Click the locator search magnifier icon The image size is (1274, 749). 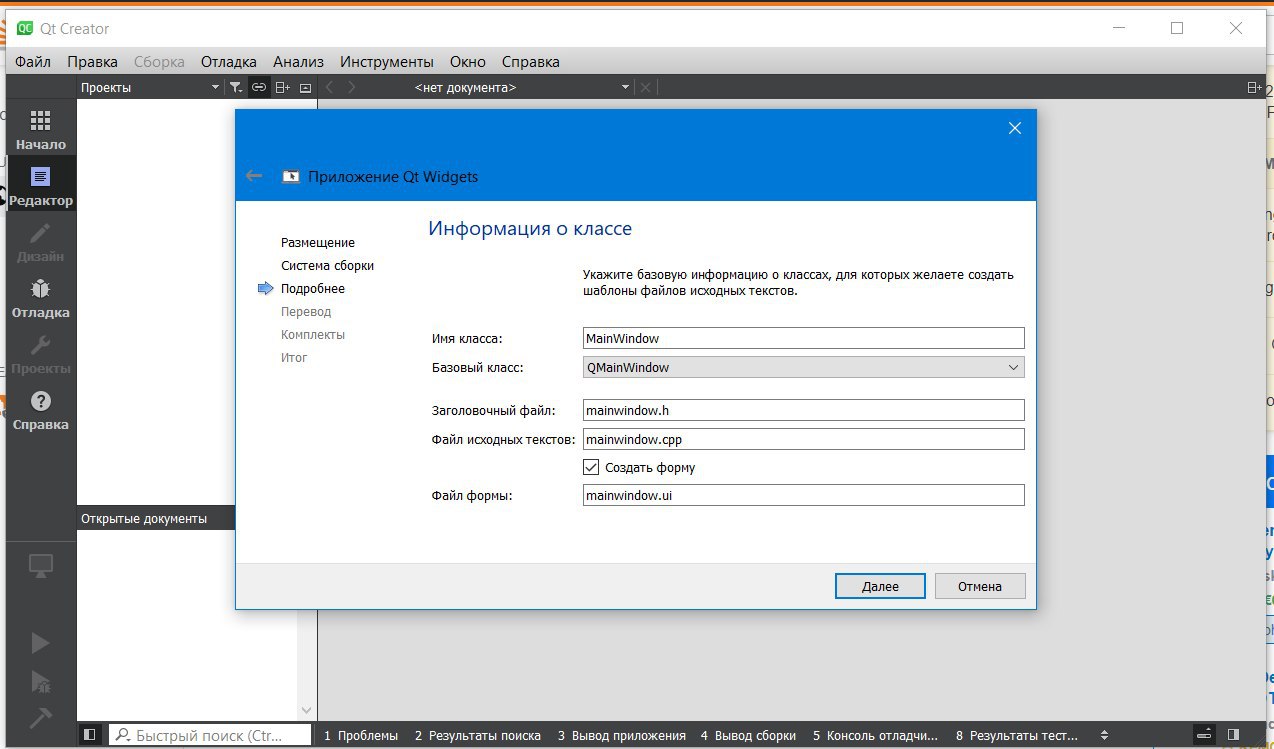[122, 735]
